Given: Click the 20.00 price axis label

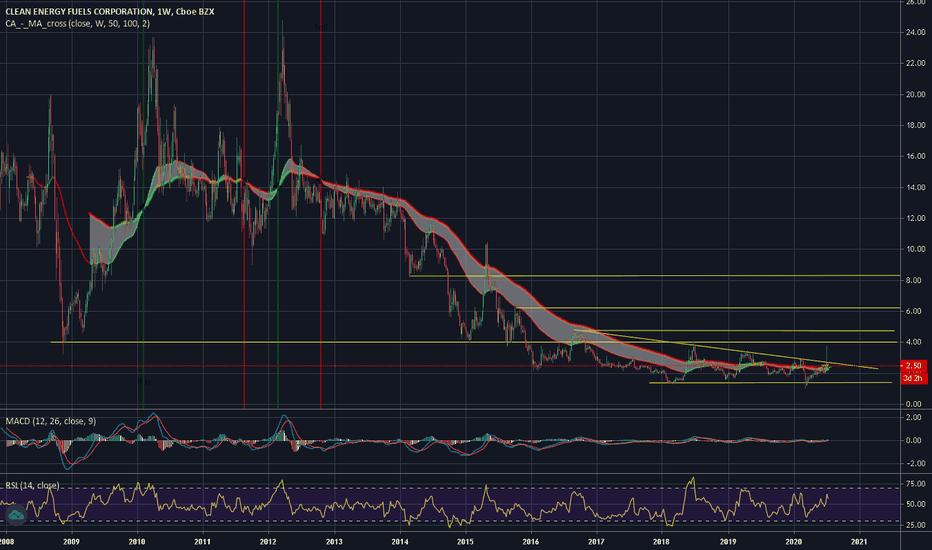Looking at the screenshot, I should point(915,95).
